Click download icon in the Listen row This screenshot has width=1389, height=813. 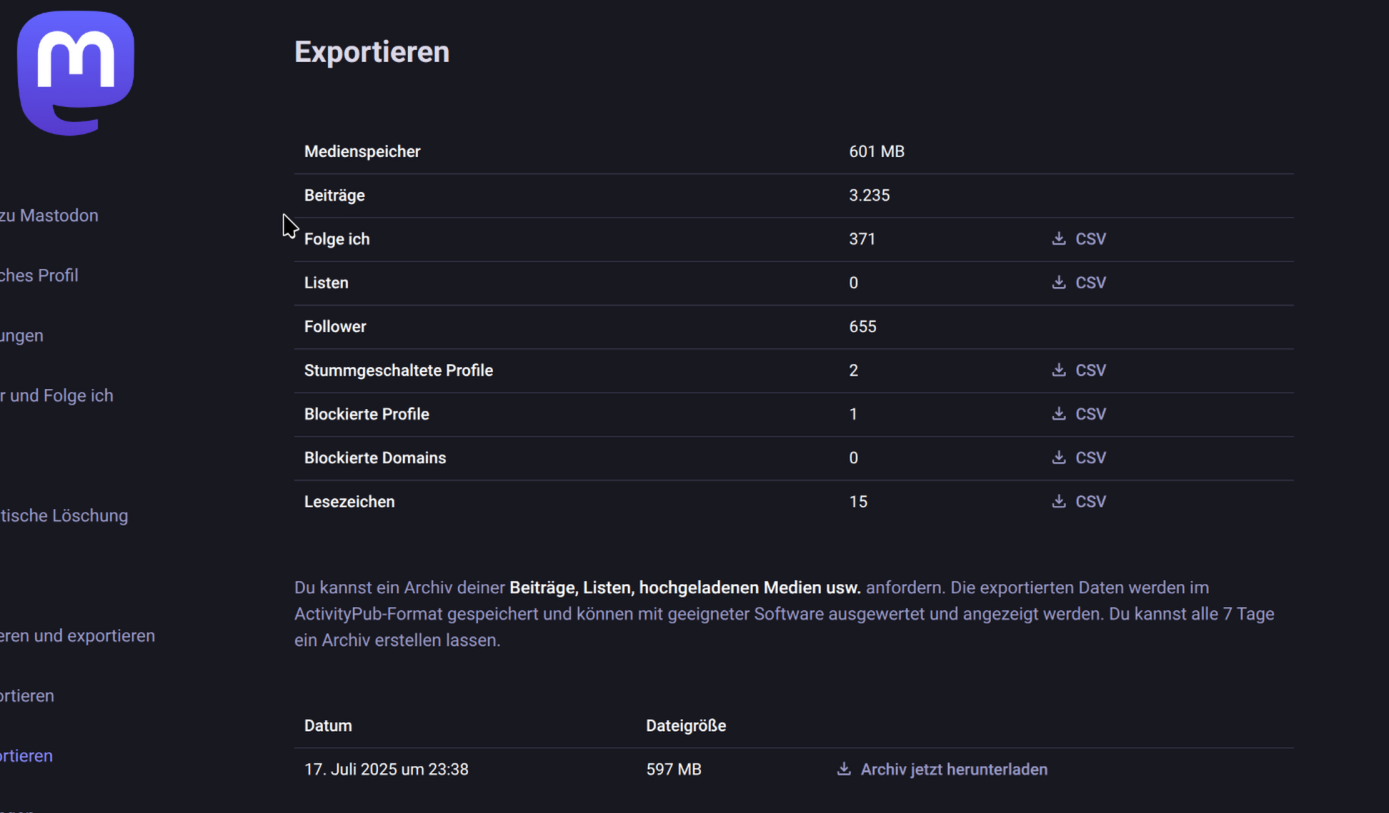point(1058,283)
